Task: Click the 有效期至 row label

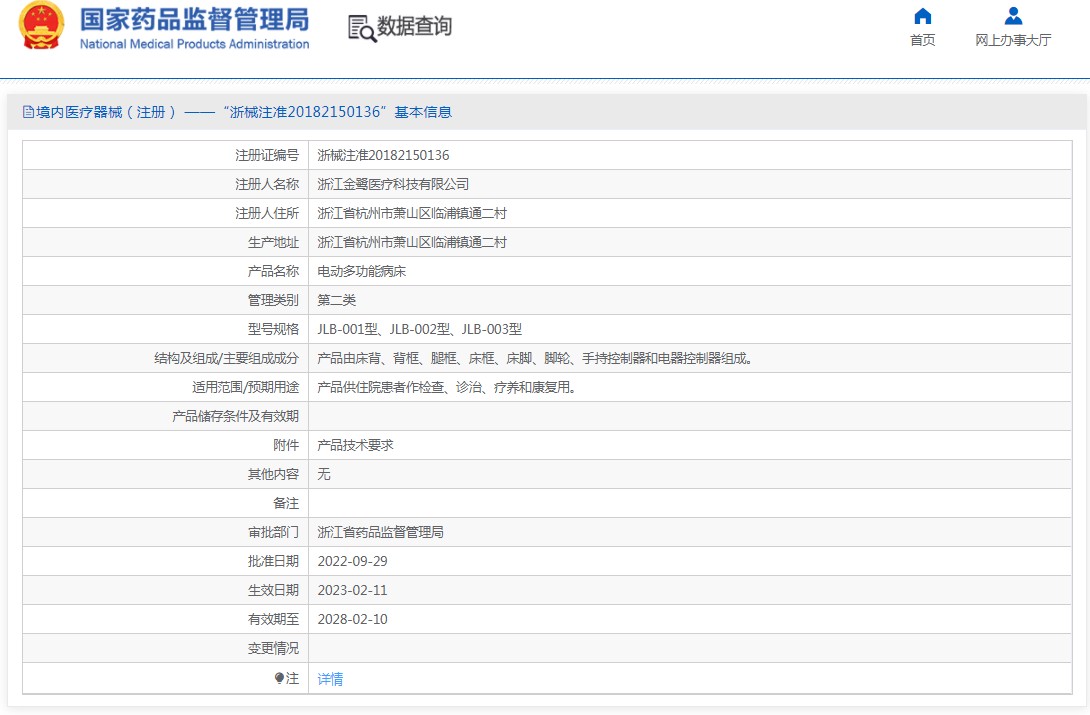Action: tap(273, 619)
